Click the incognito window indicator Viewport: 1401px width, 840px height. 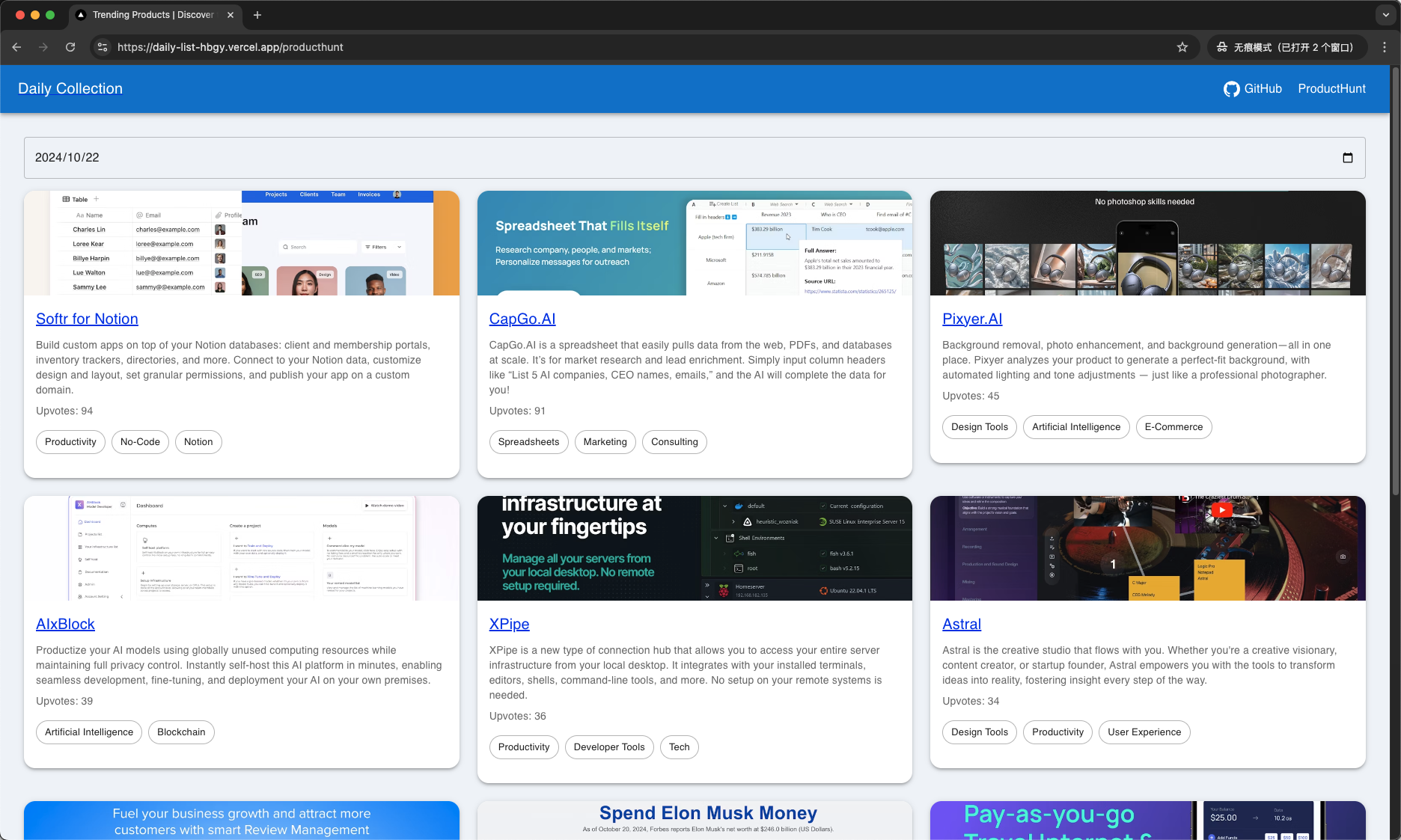pyautogui.click(x=1287, y=47)
